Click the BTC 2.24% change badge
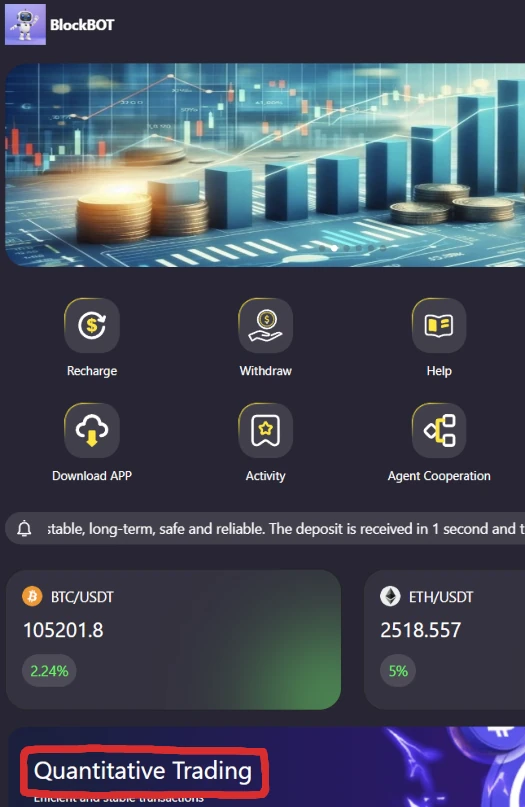The image size is (525, 807). (x=49, y=671)
